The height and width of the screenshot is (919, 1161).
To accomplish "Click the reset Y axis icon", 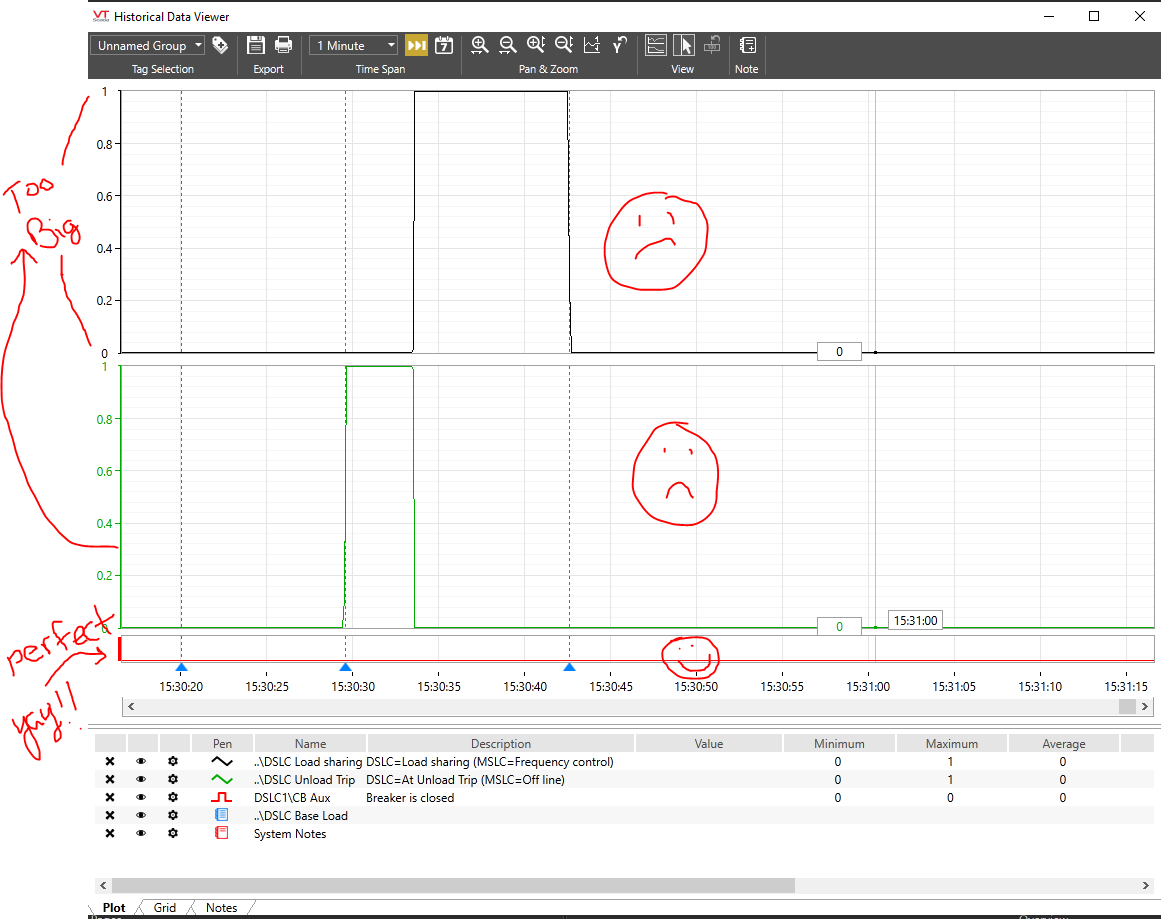I will [620, 45].
